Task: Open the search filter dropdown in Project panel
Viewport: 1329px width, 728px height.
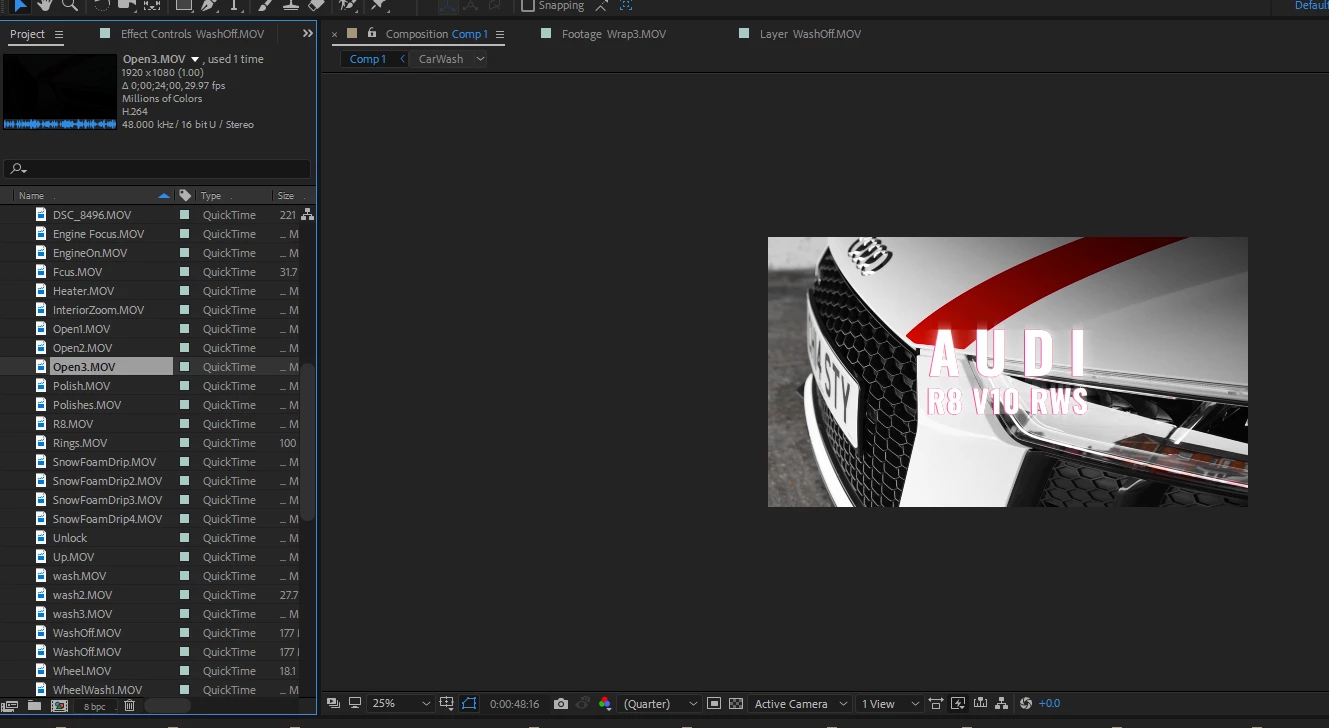Action: point(19,169)
